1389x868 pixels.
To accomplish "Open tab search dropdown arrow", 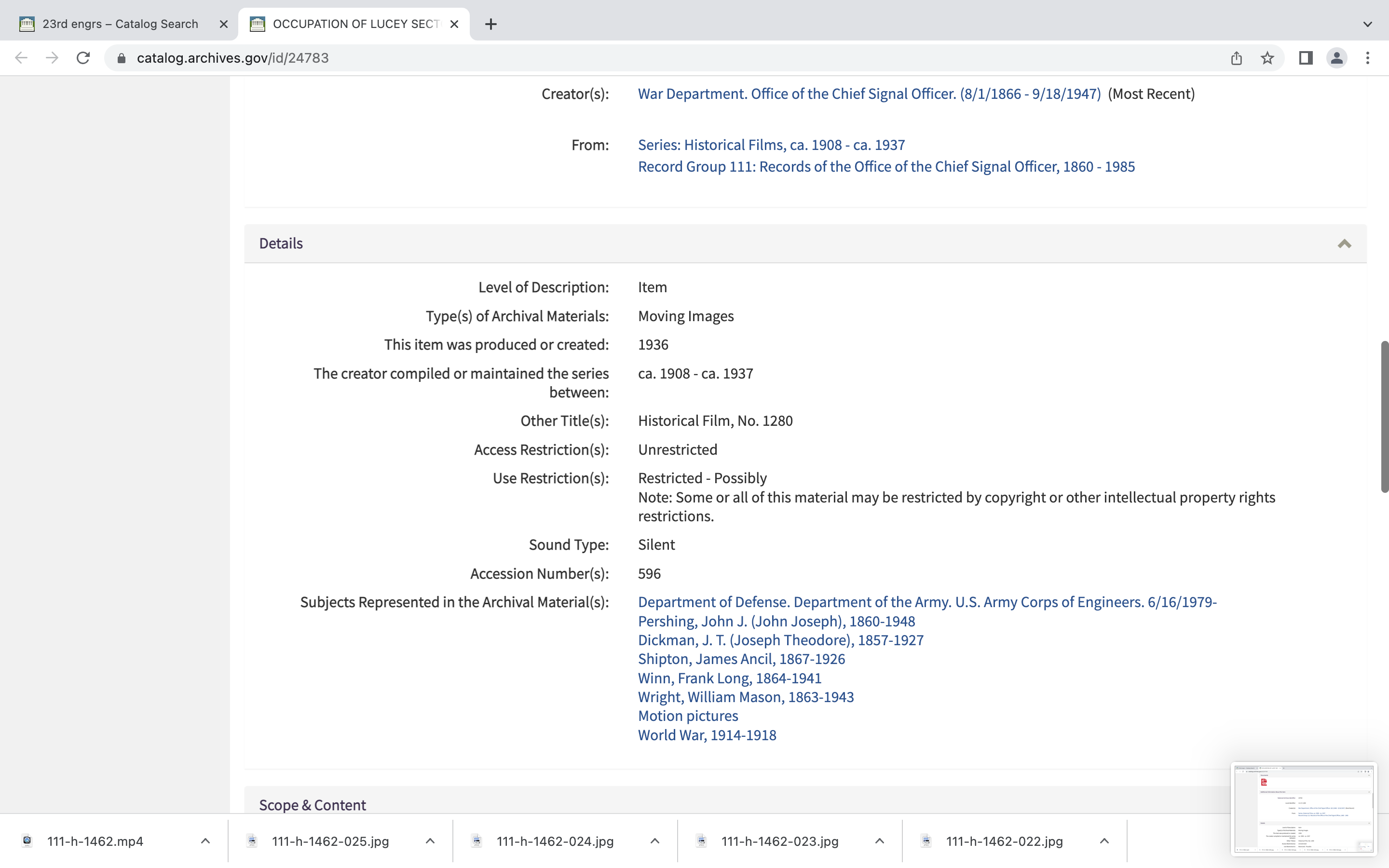I will coord(1368,24).
